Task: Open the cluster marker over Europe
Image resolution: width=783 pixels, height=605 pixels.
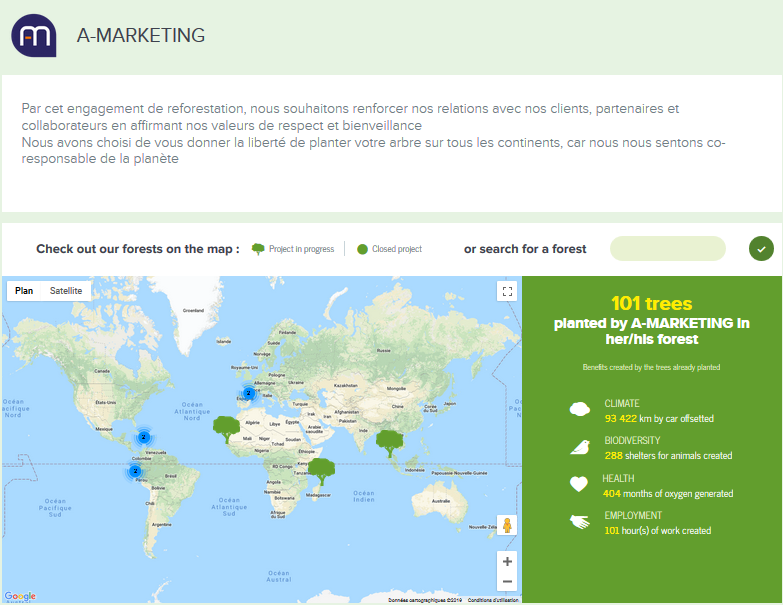Action: click(249, 393)
